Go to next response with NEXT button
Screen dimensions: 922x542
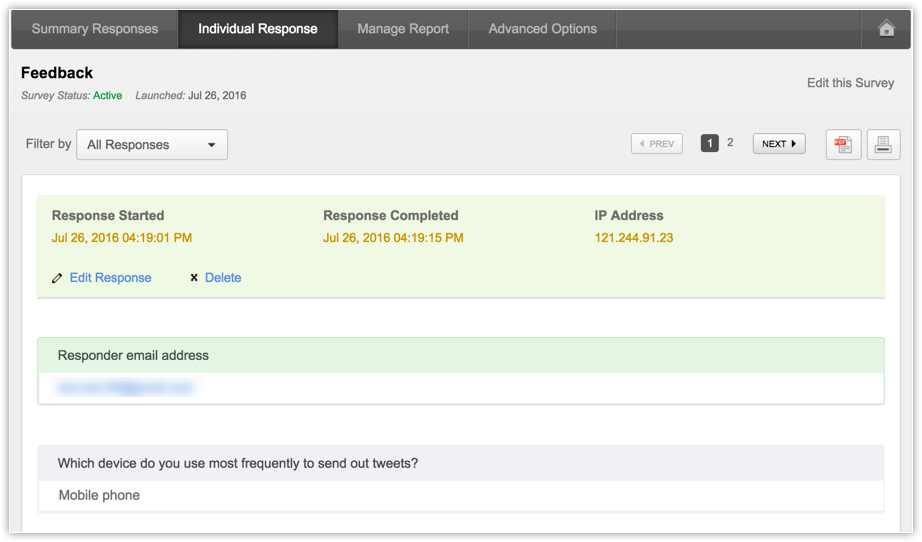778,144
